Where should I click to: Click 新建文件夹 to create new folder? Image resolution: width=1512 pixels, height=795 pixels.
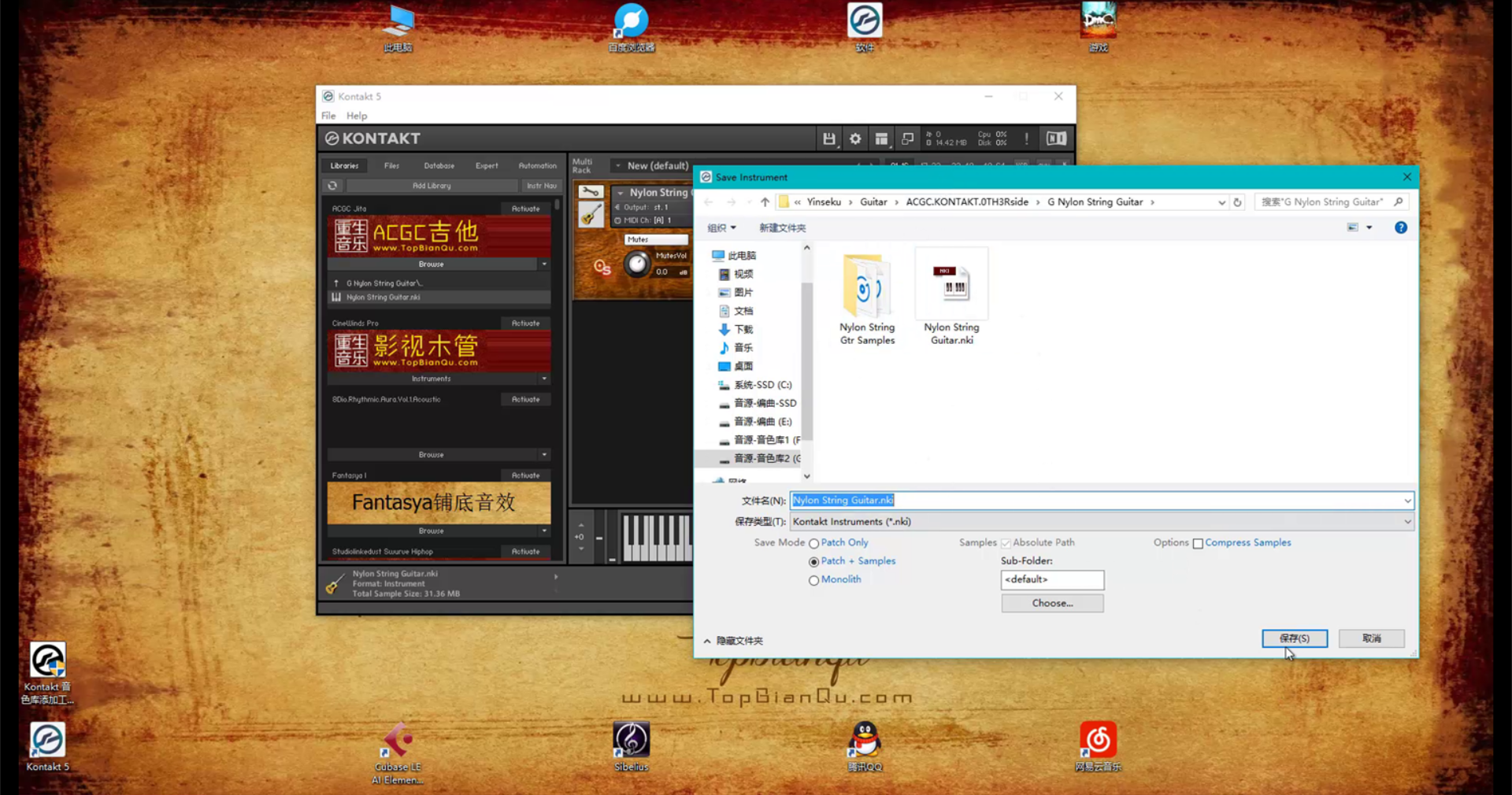click(782, 228)
